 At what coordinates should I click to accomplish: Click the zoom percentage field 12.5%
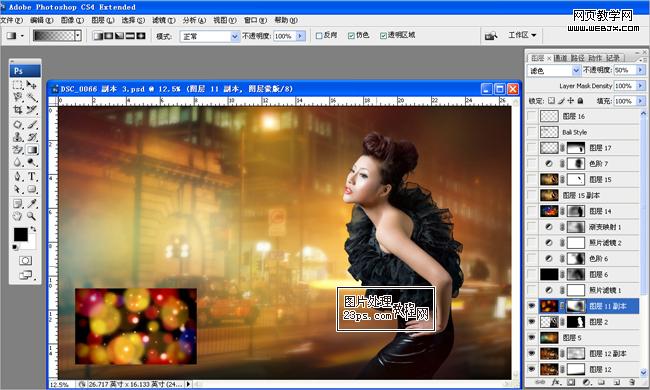coord(59,385)
